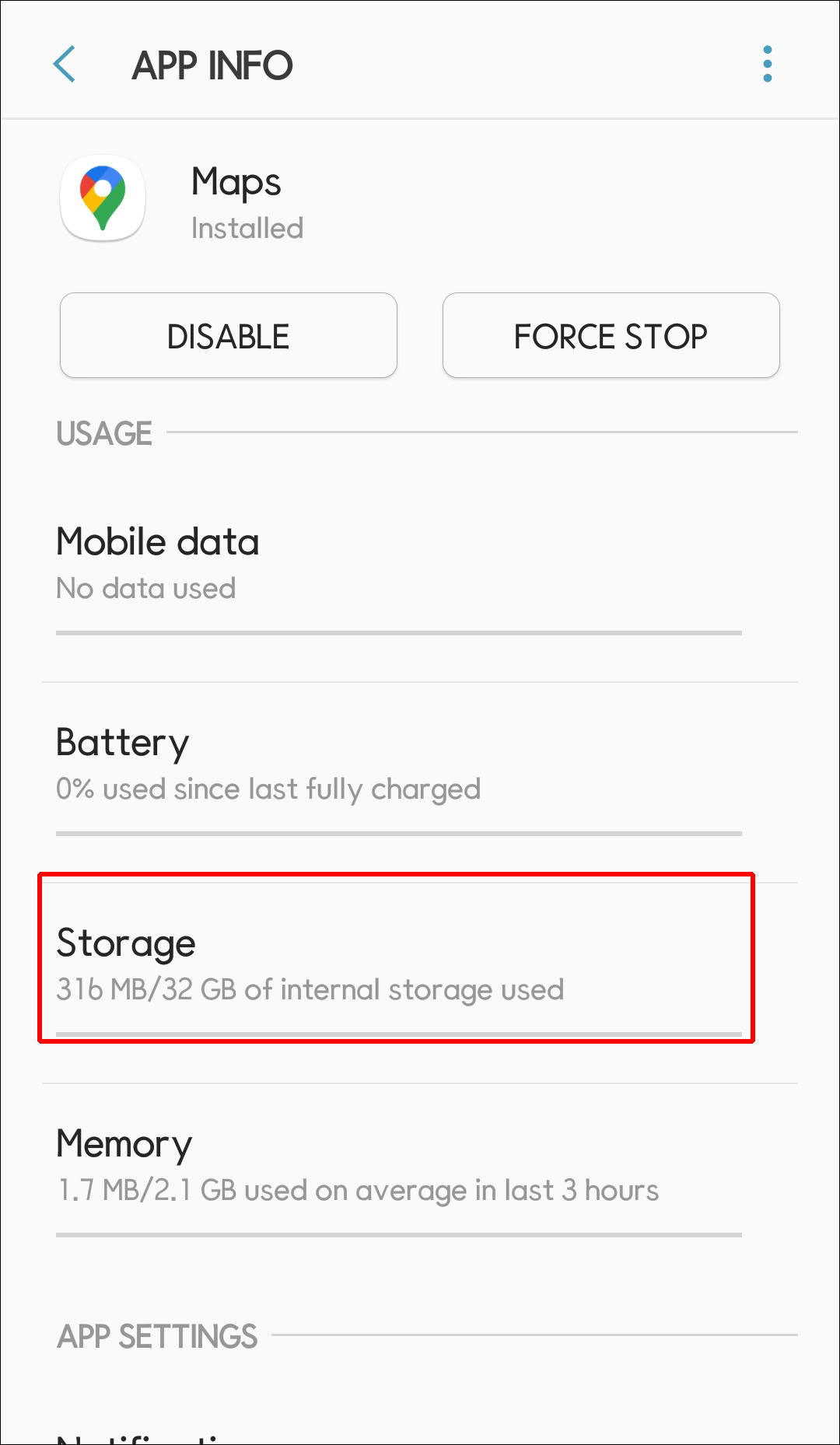
Task: Tap the "No data used" subtitle
Action: (x=146, y=589)
